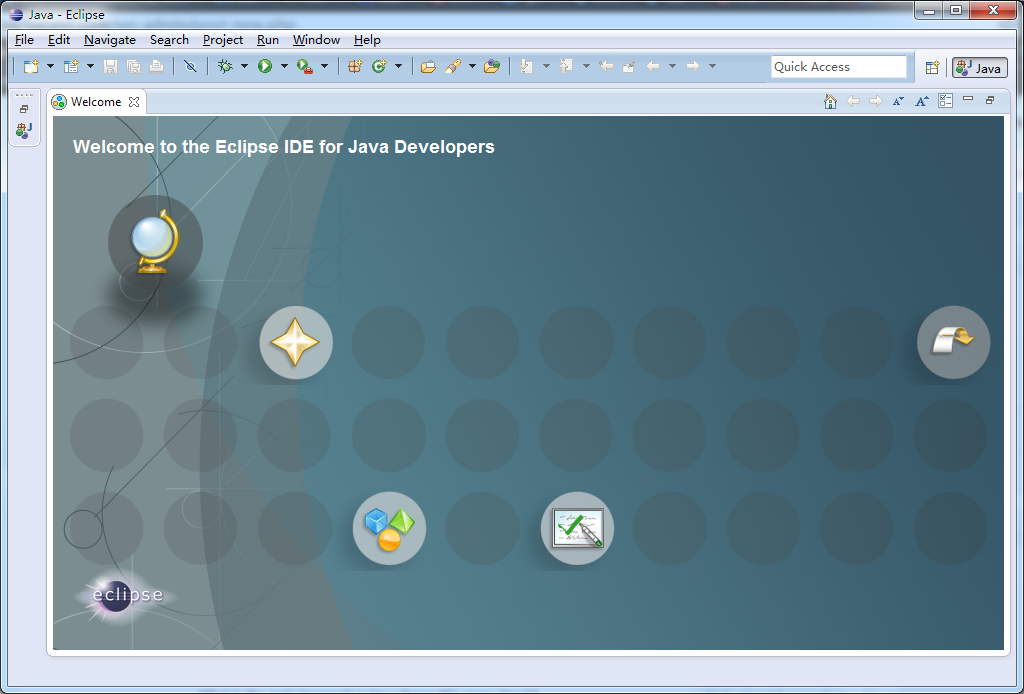Maximize the Welcome view panel
This screenshot has width=1024, height=694.
990,100
